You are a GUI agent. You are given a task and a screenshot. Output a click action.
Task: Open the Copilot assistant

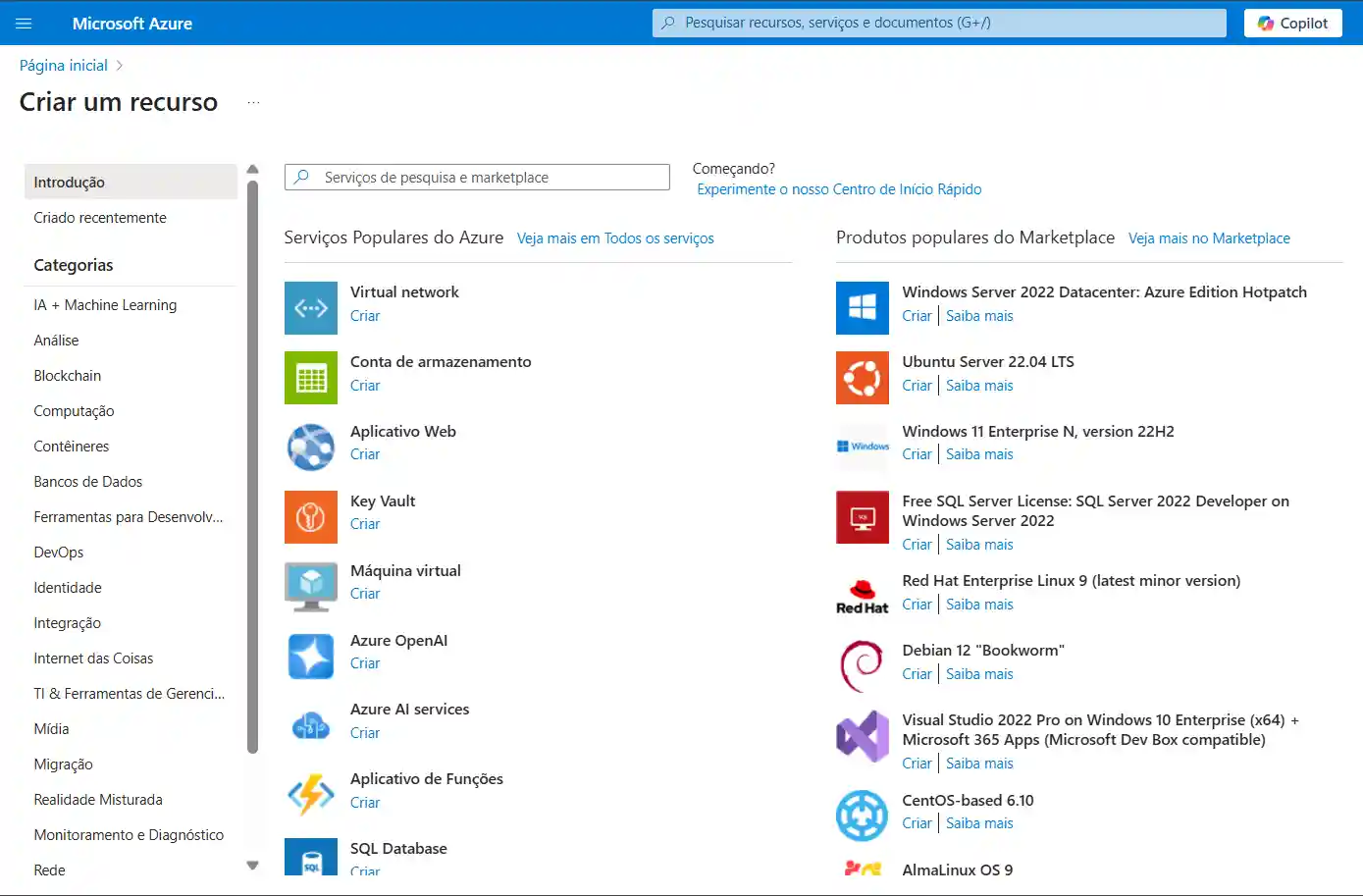tap(1292, 24)
